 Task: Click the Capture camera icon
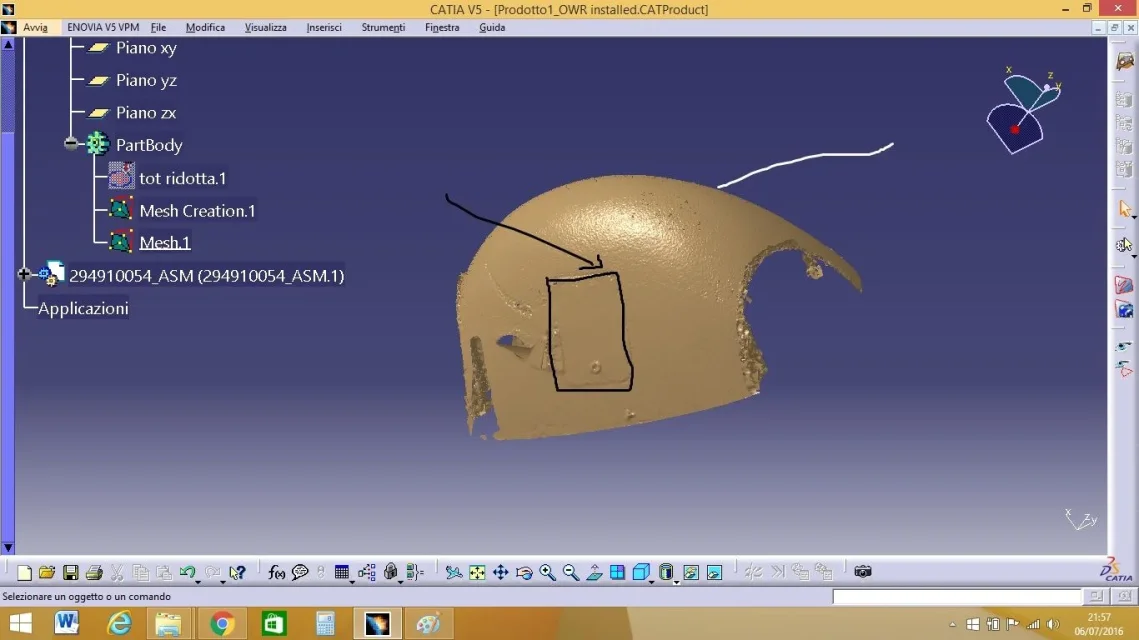[862, 572]
